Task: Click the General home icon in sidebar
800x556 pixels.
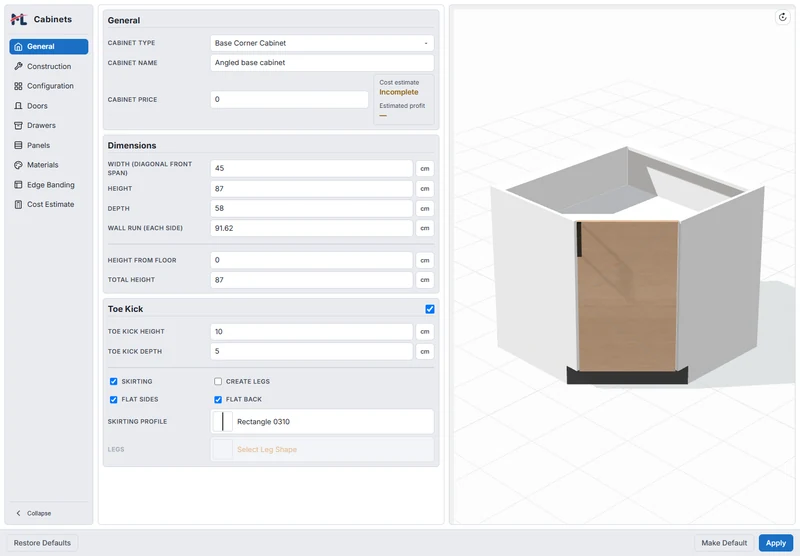Action: click(x=18, y=46)
